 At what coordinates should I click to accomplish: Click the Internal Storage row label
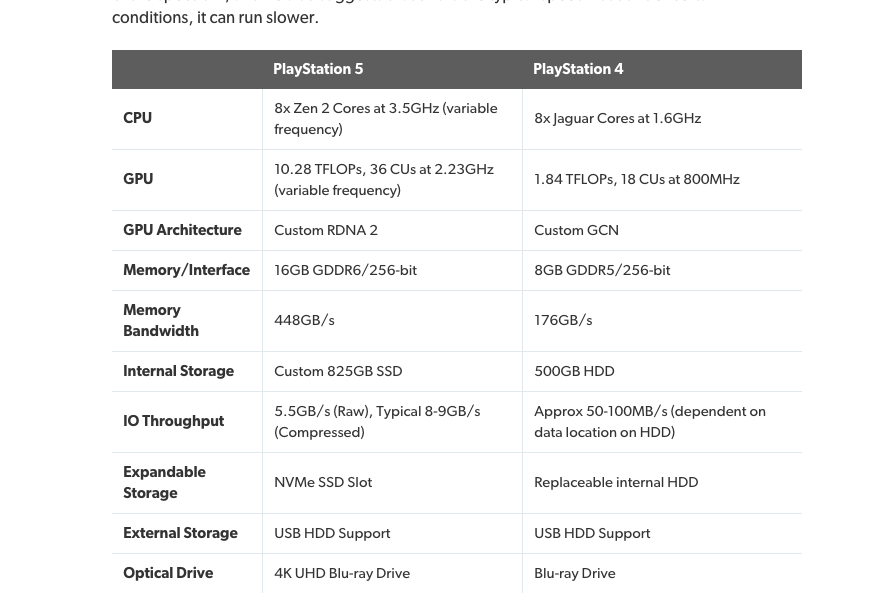pos(178,371)
